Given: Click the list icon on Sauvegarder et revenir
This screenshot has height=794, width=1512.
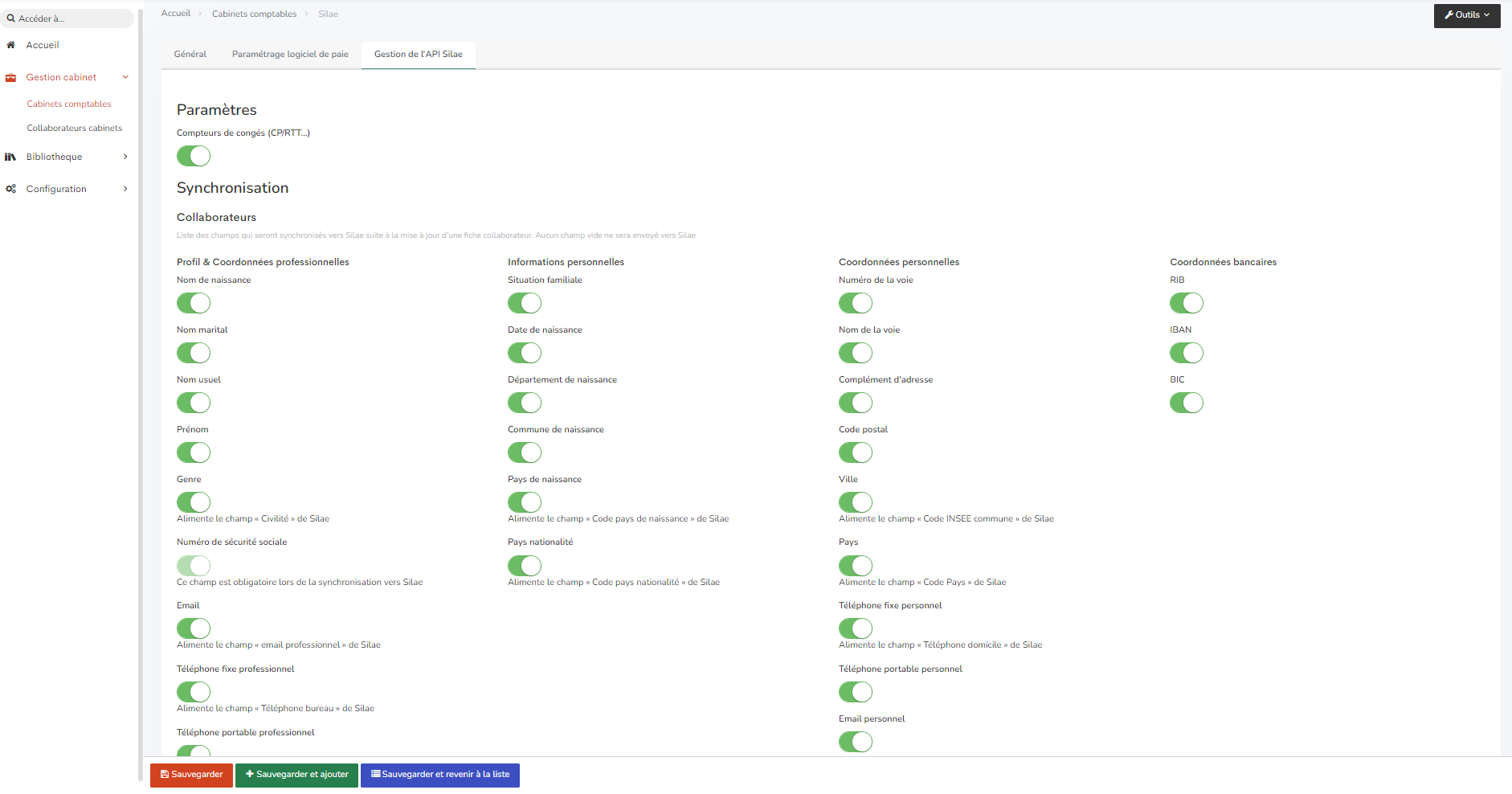Looking at the screenshot, I should (375, 774).
